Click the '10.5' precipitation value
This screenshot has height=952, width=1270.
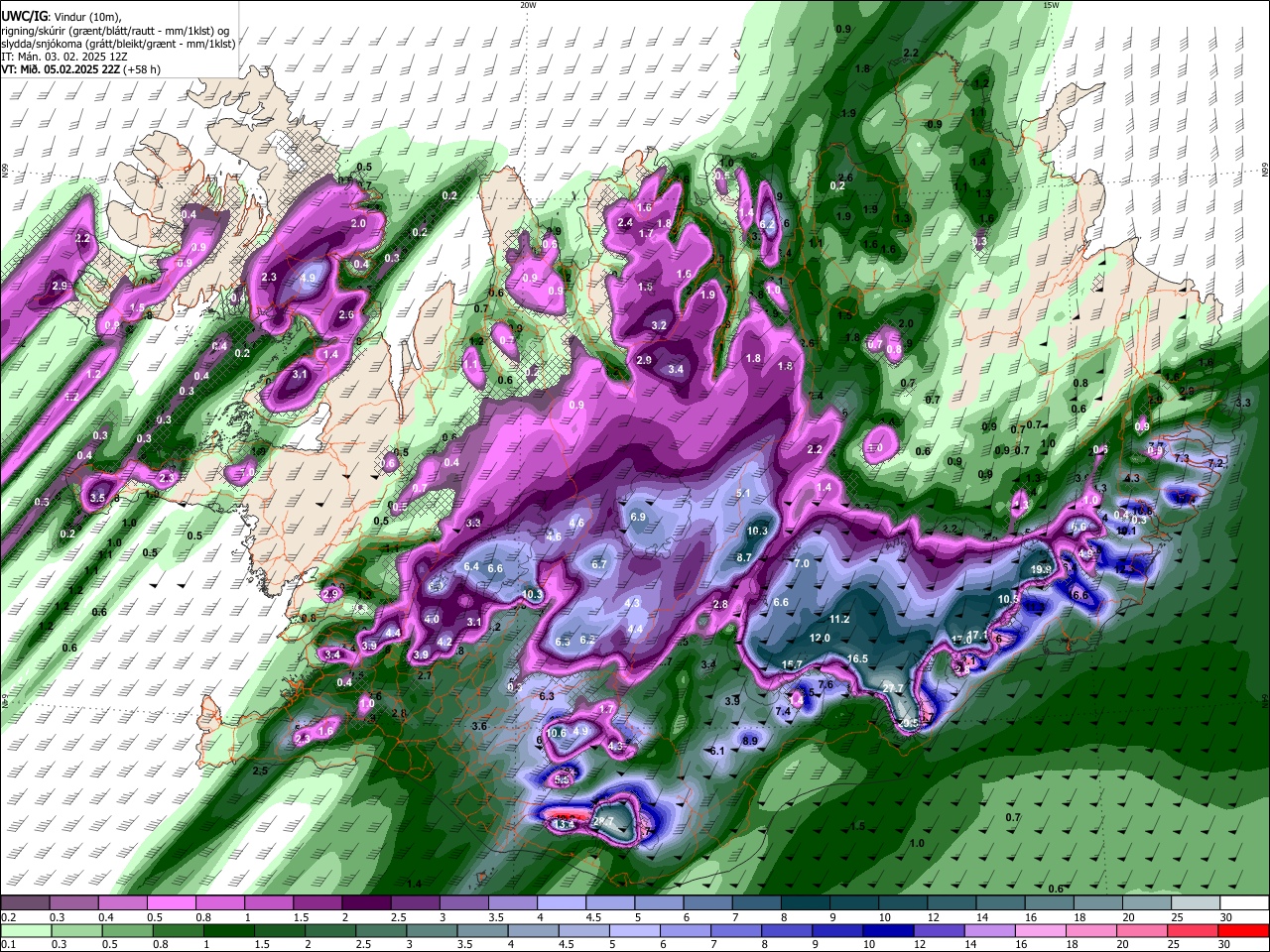pos(1008,599)
